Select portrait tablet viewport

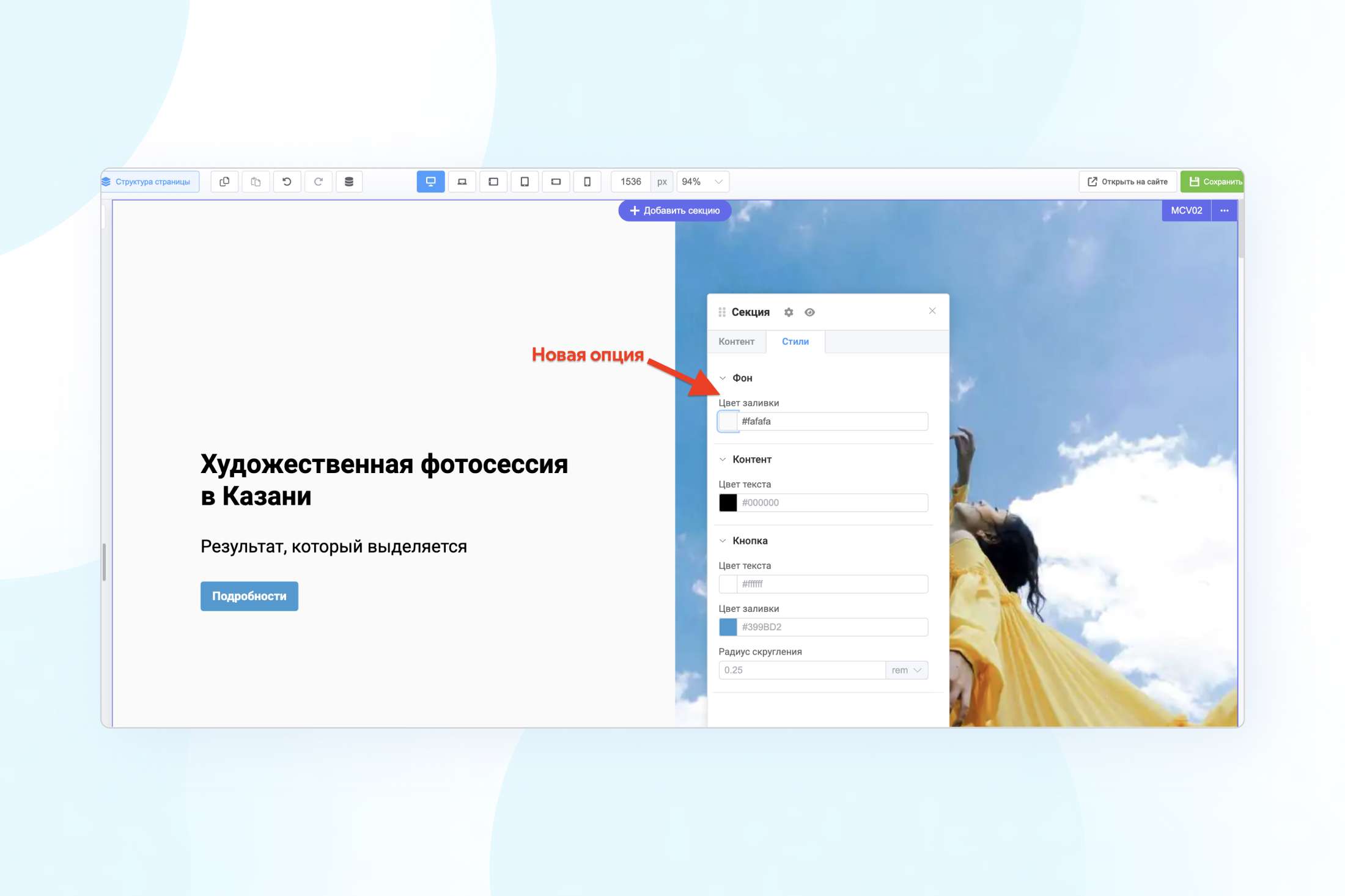coord(525,182)
